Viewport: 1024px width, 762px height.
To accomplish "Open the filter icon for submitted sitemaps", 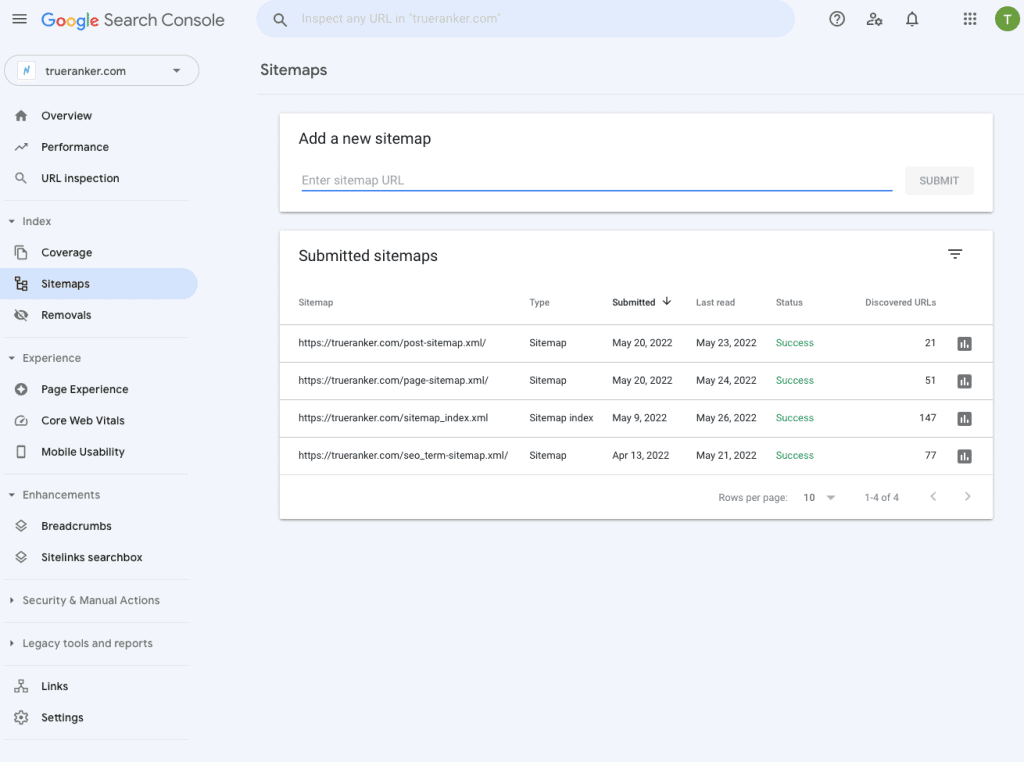I will pos(955,254).
